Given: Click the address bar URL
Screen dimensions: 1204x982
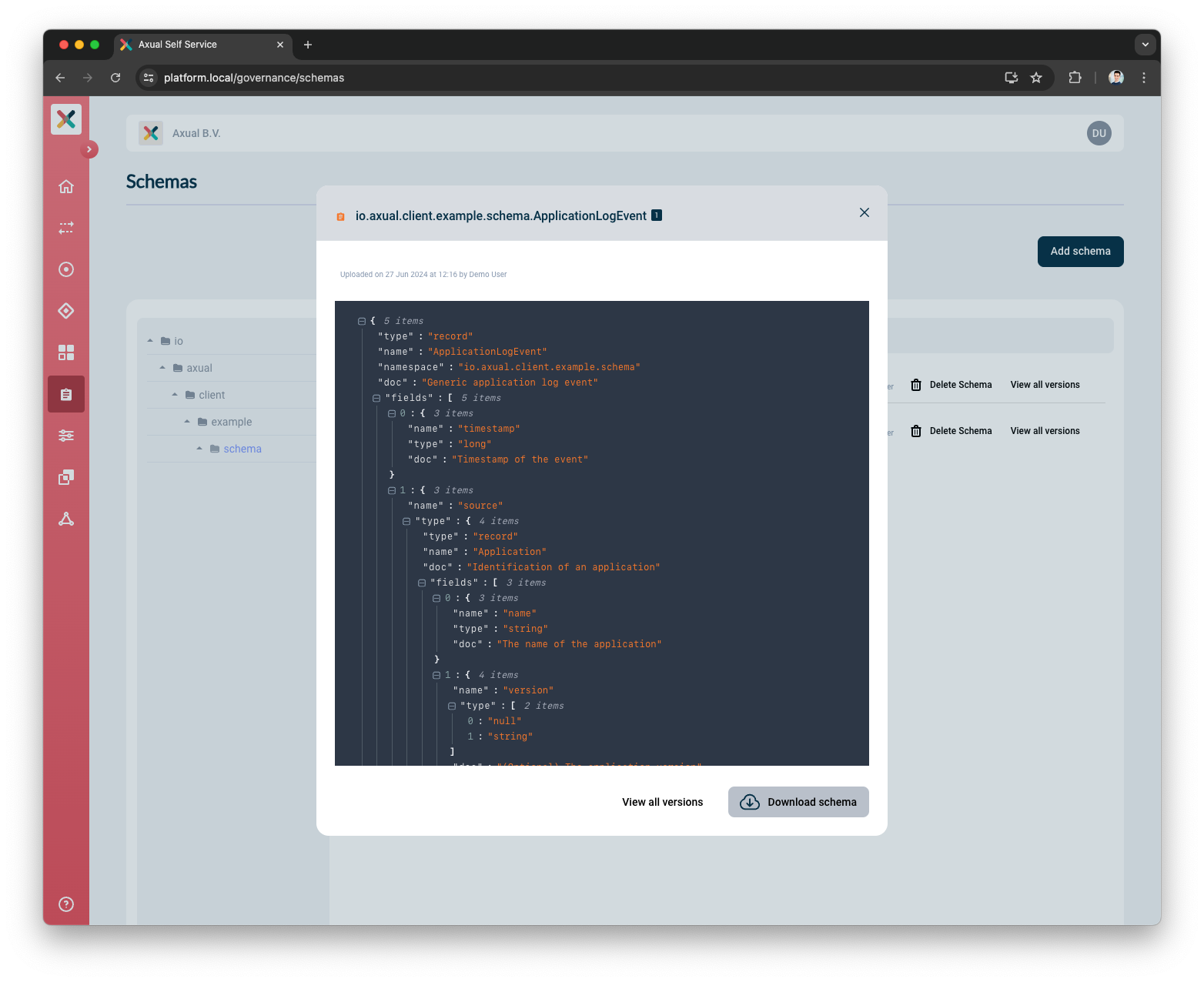Looking at the screenshot, I should click(254, 78).
